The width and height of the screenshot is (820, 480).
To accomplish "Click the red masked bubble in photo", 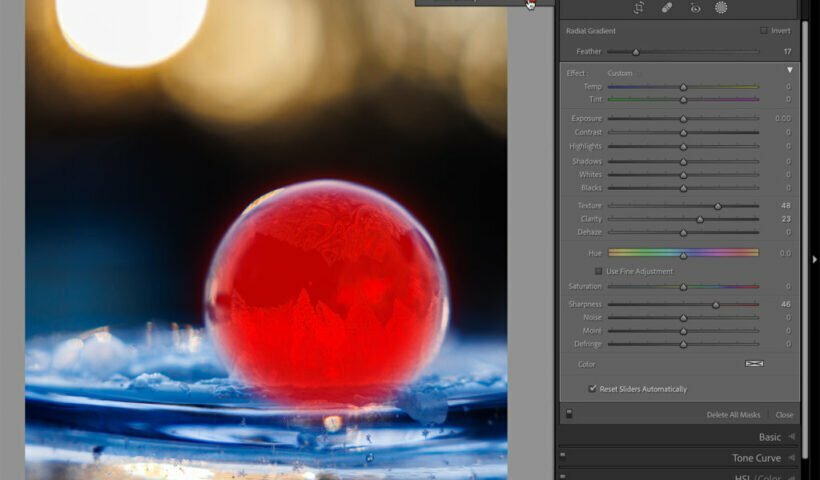I will pos(327,294).
